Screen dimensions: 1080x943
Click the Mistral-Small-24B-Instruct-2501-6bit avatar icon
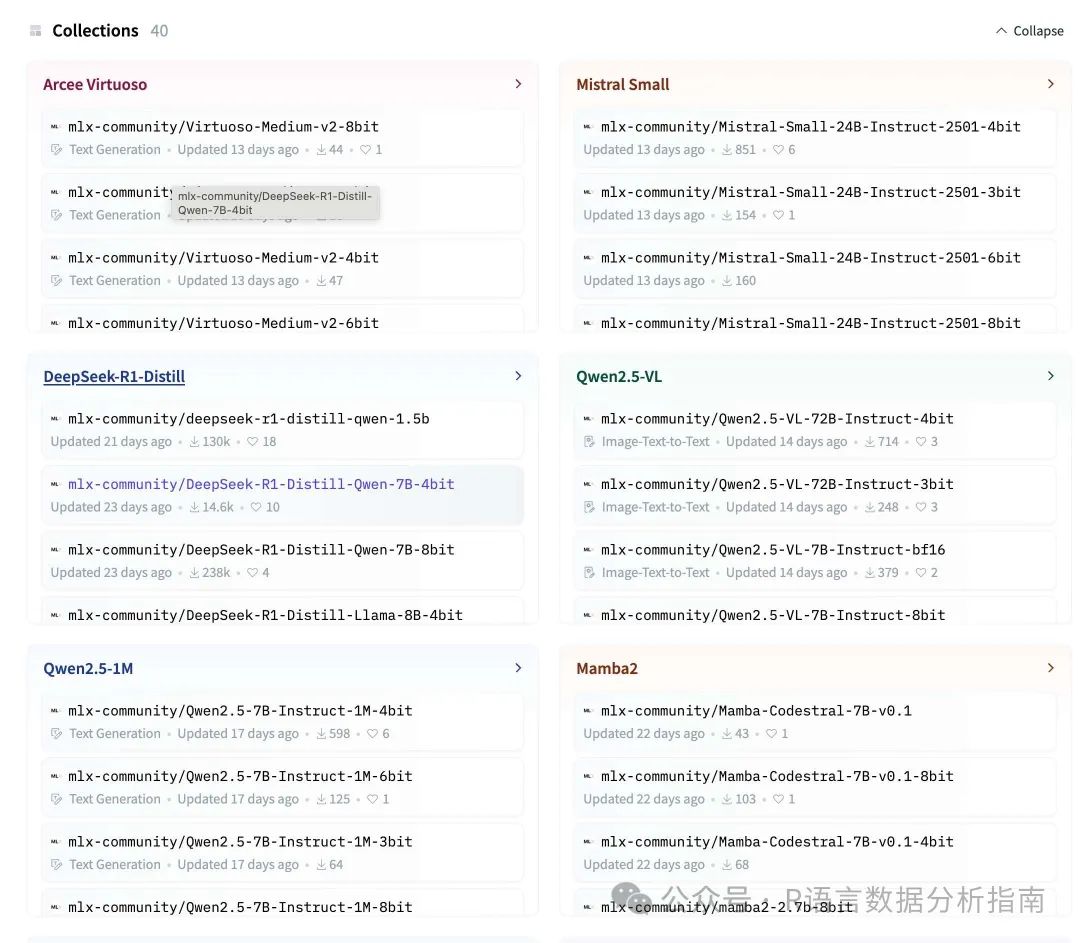pos(588,258)
